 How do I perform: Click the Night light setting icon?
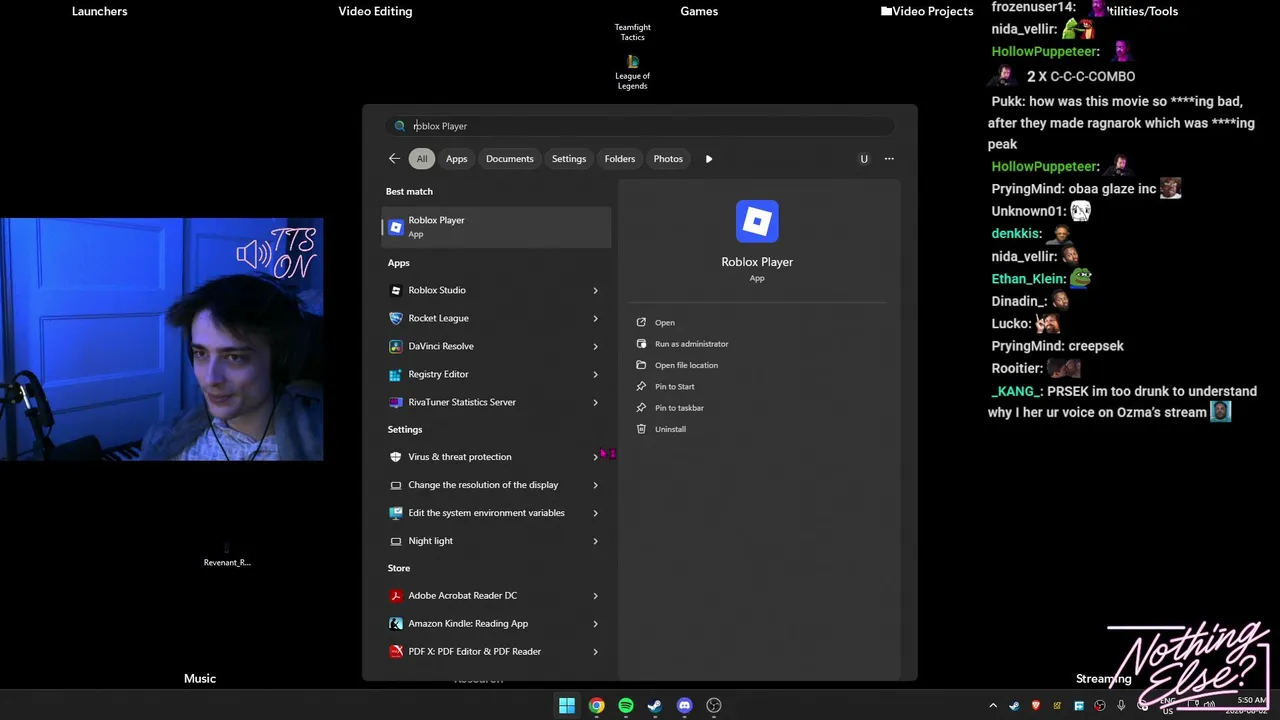(x=396, y=541)
